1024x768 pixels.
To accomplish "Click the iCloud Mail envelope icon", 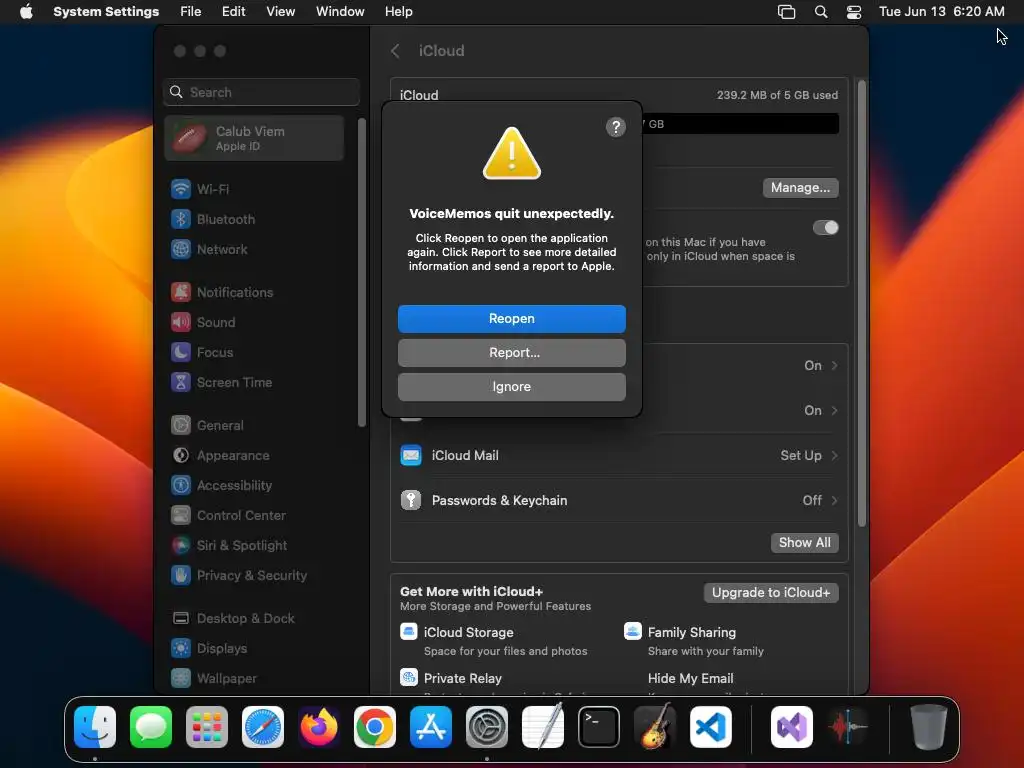I will (x=411, y=456).
